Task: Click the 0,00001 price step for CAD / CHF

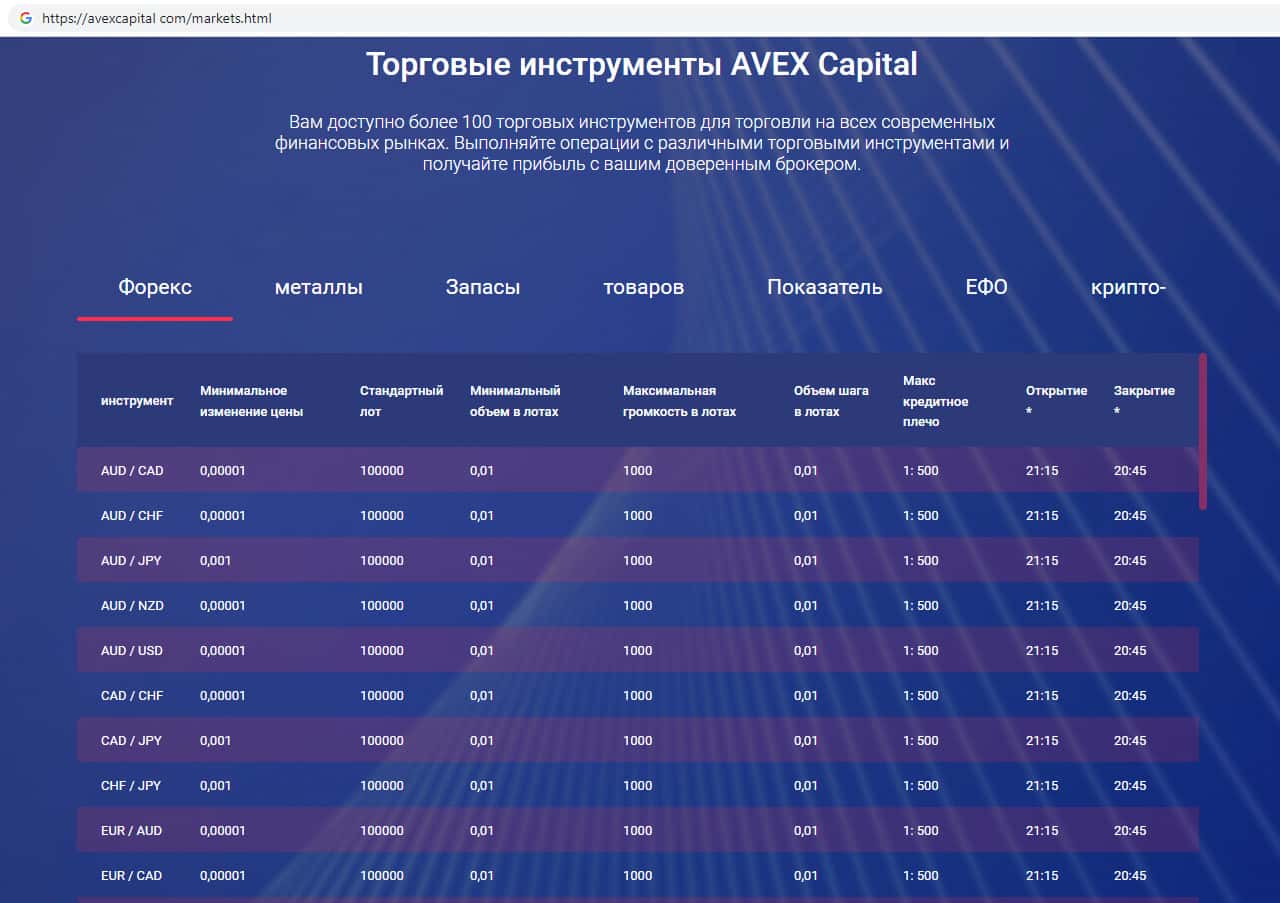Action: coord(222,695)
